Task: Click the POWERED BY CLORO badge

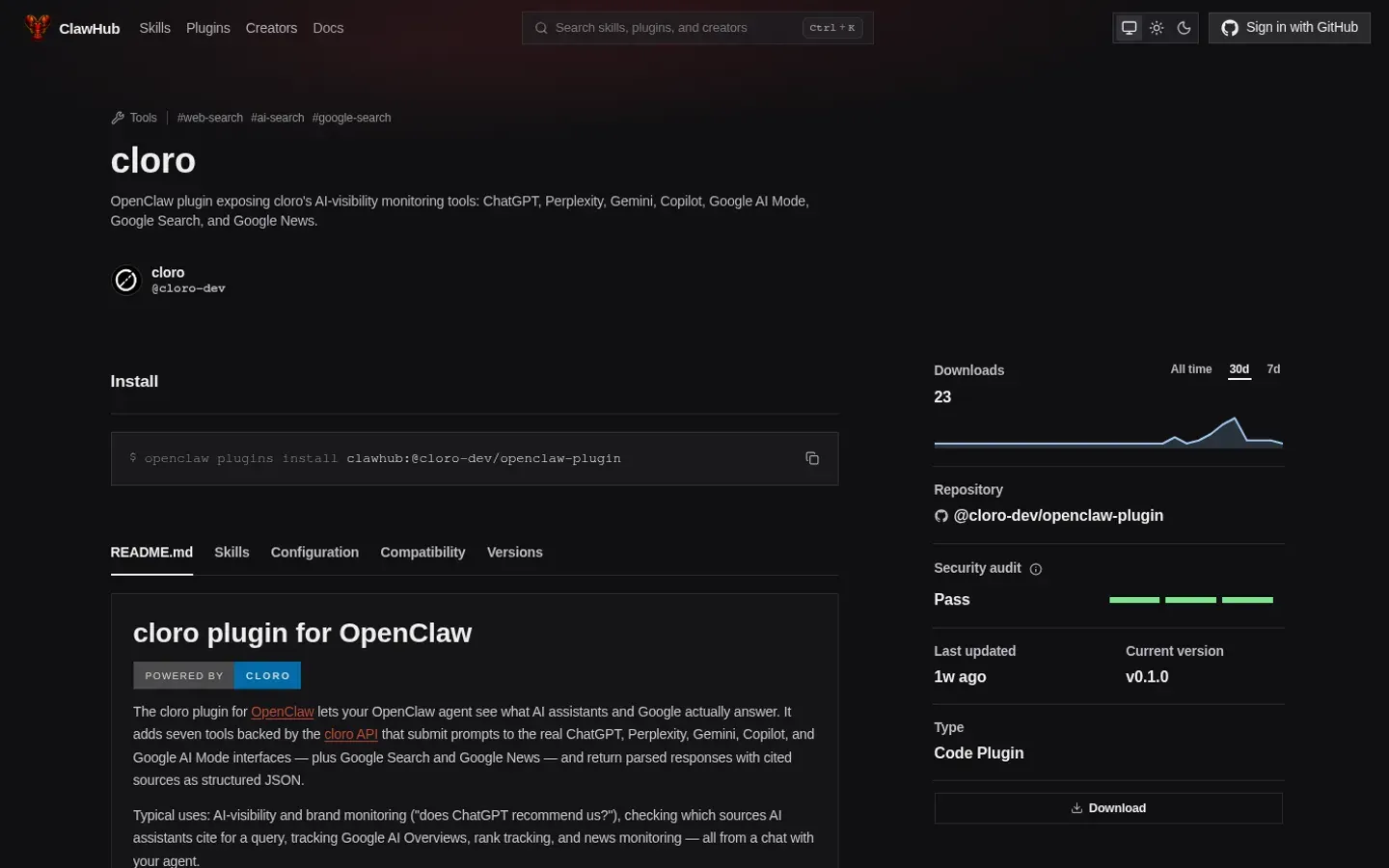Action: [217, 675]
